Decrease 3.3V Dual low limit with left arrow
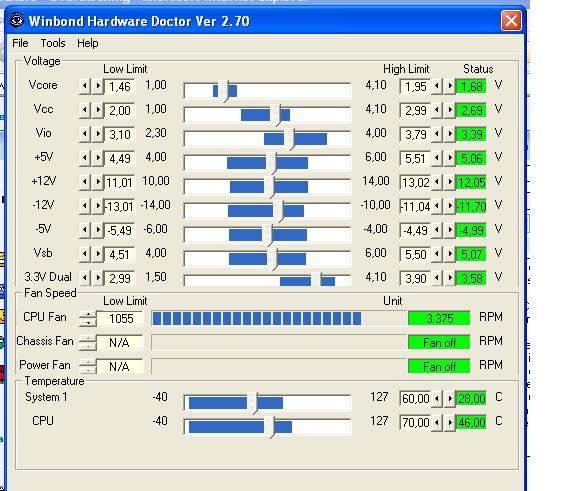Viewport: 576px width, 491px height. tap(84, 278)
